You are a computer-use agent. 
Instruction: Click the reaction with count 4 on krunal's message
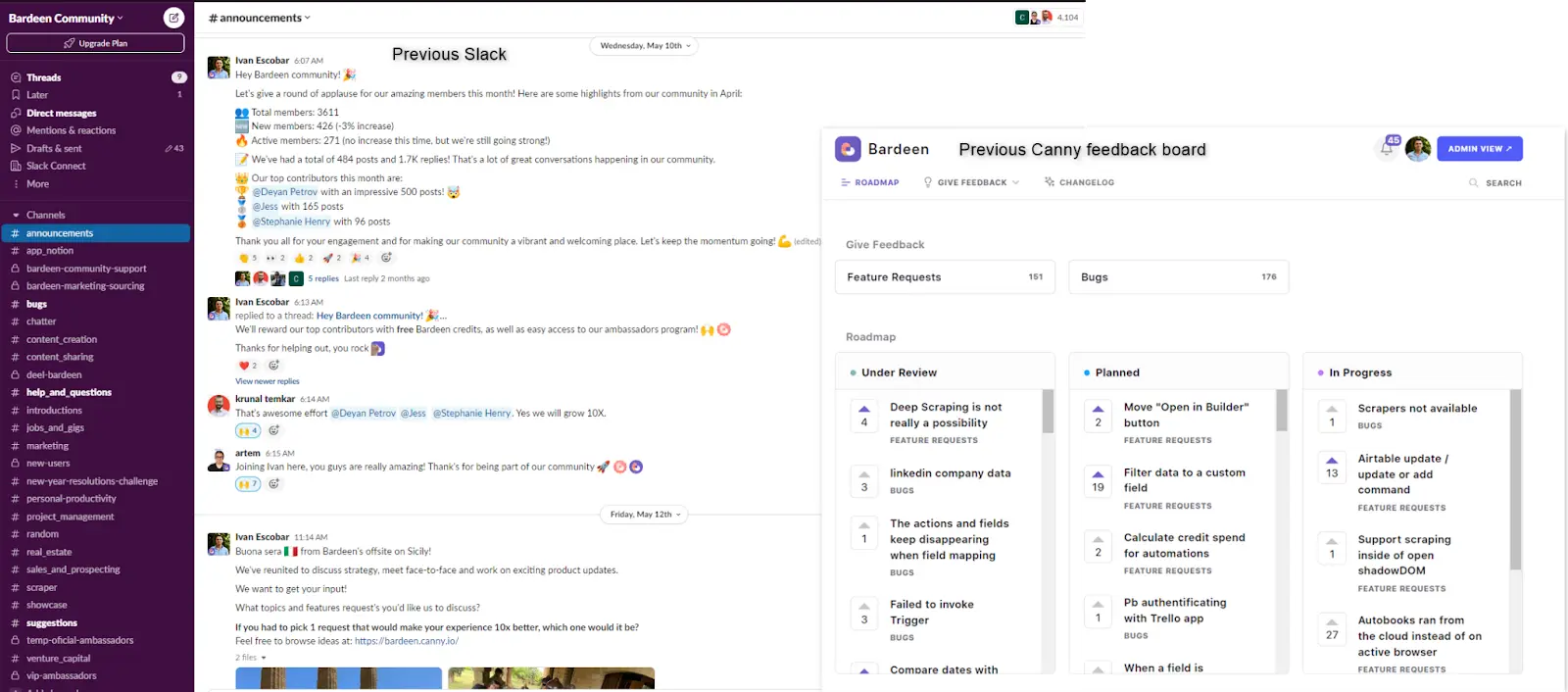pyautogui.click(x=248, y=430)
